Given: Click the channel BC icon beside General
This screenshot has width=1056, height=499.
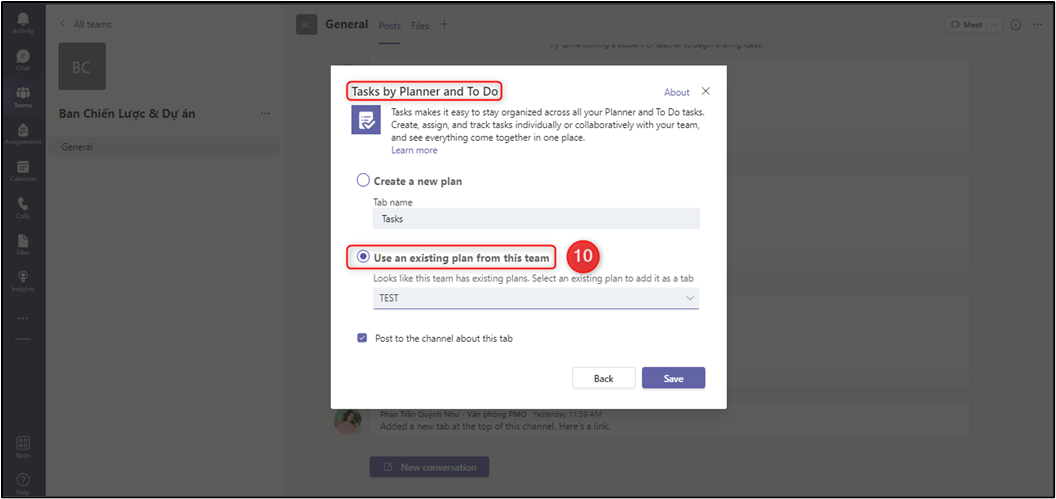Looking at the screenshot, I should (306, 24).
